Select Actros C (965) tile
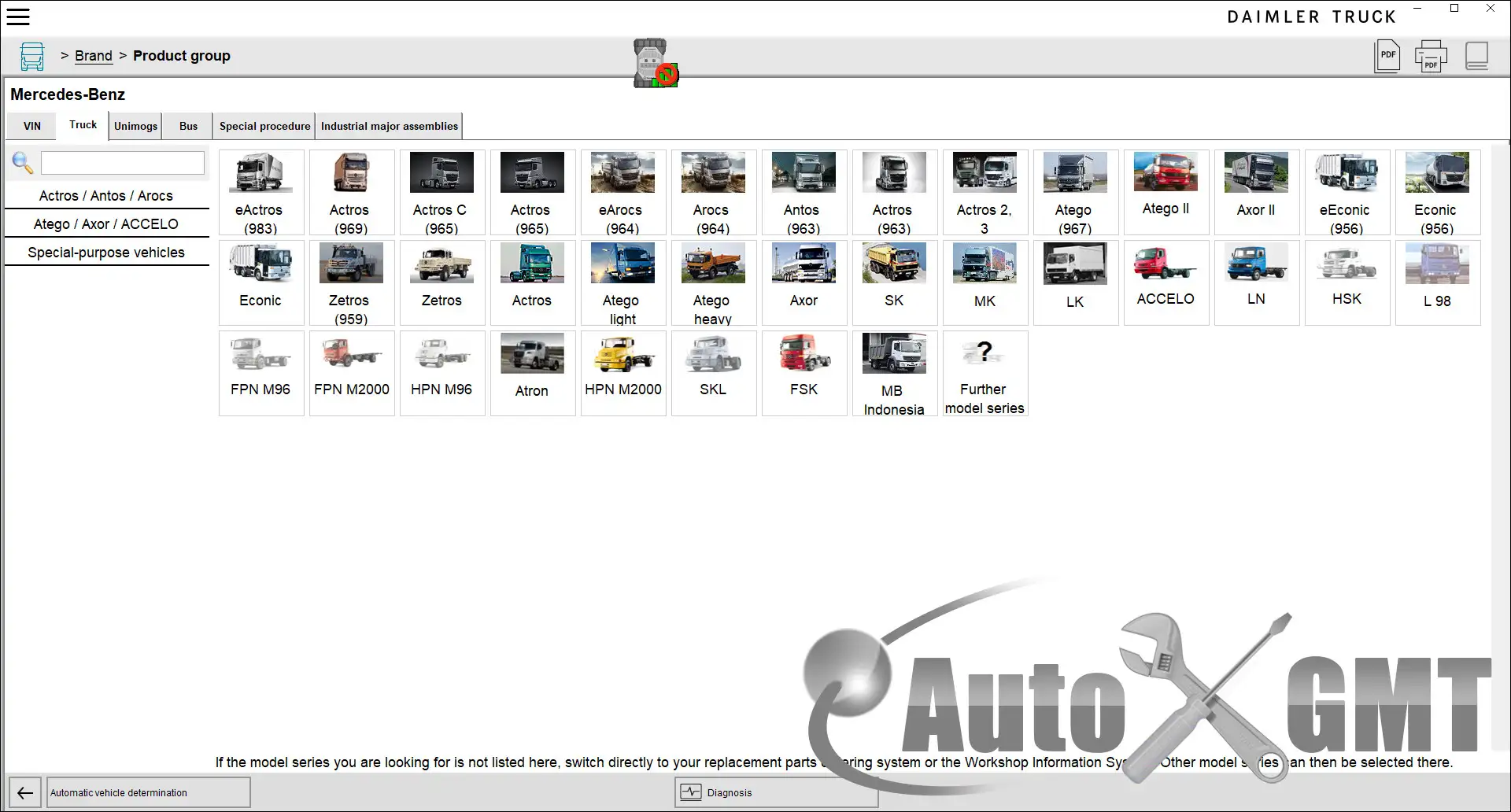The width and height of the screenshot is (1511, 812). tap(442, 193)
